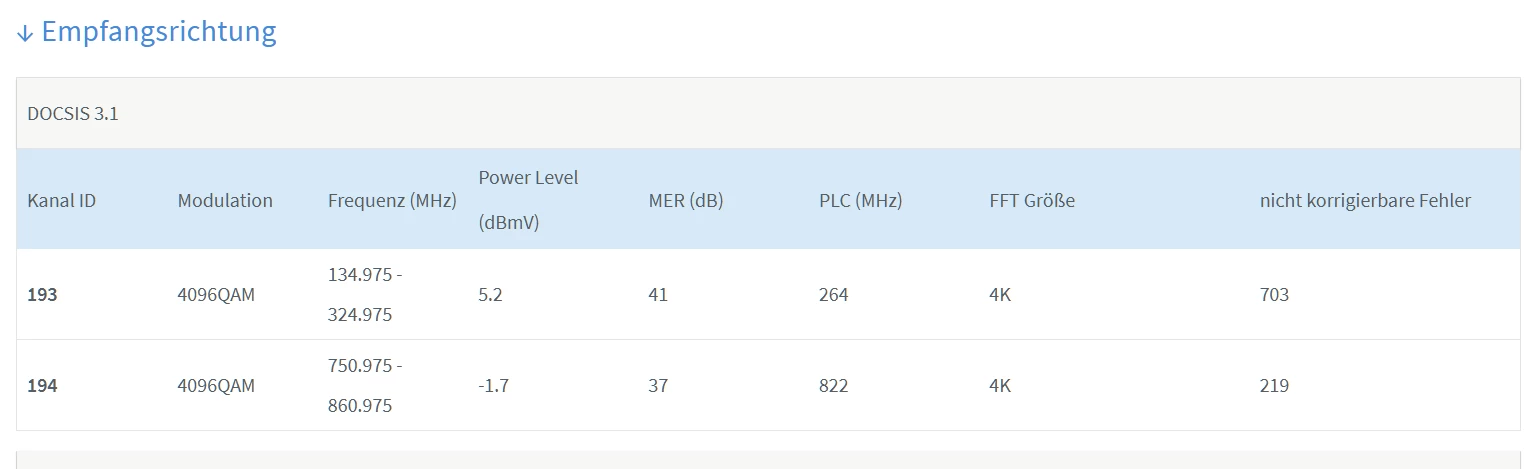Click the DOCSIS 3.1 table title
Viewport: 1532px width, 469px height.
pos(73,113)
